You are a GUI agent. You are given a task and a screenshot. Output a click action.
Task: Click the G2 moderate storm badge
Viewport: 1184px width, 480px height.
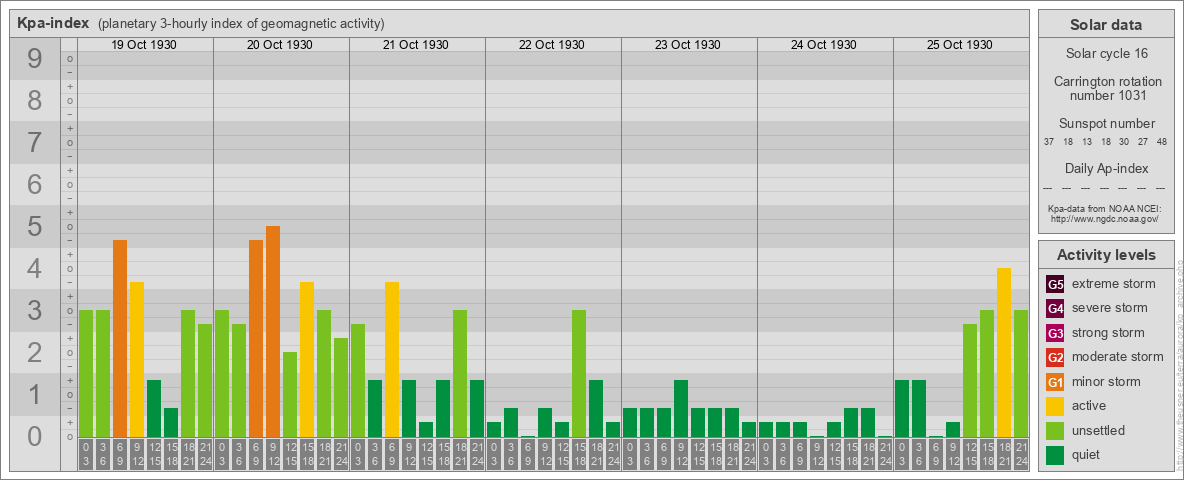tap(1055, 357)
